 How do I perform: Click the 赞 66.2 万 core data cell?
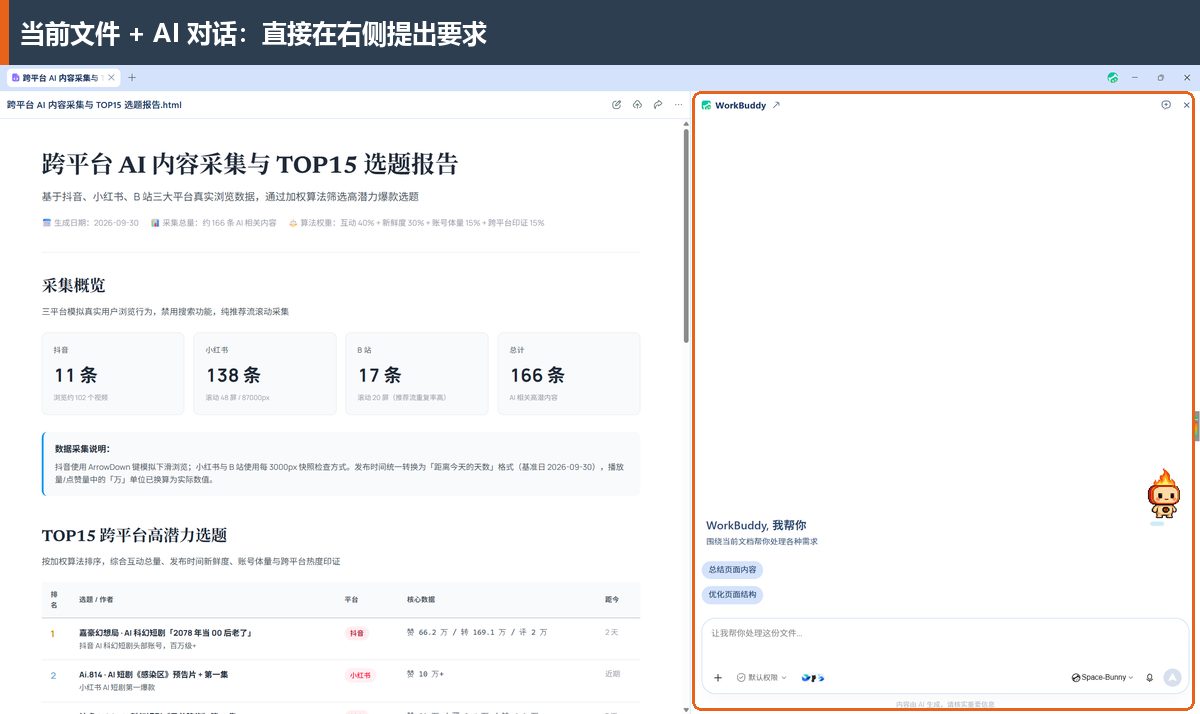[x=477, y=633]
